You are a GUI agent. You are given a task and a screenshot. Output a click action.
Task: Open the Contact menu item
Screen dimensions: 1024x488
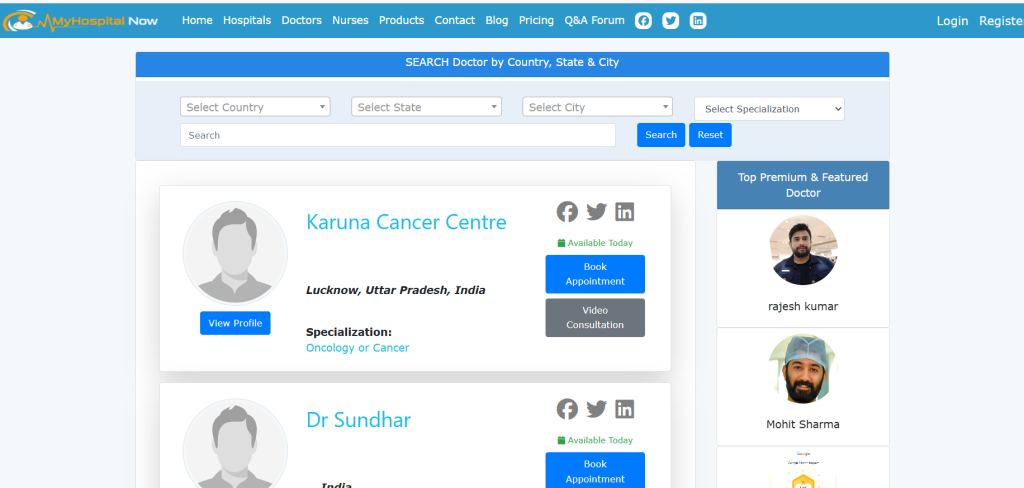(x=455, y=20)
